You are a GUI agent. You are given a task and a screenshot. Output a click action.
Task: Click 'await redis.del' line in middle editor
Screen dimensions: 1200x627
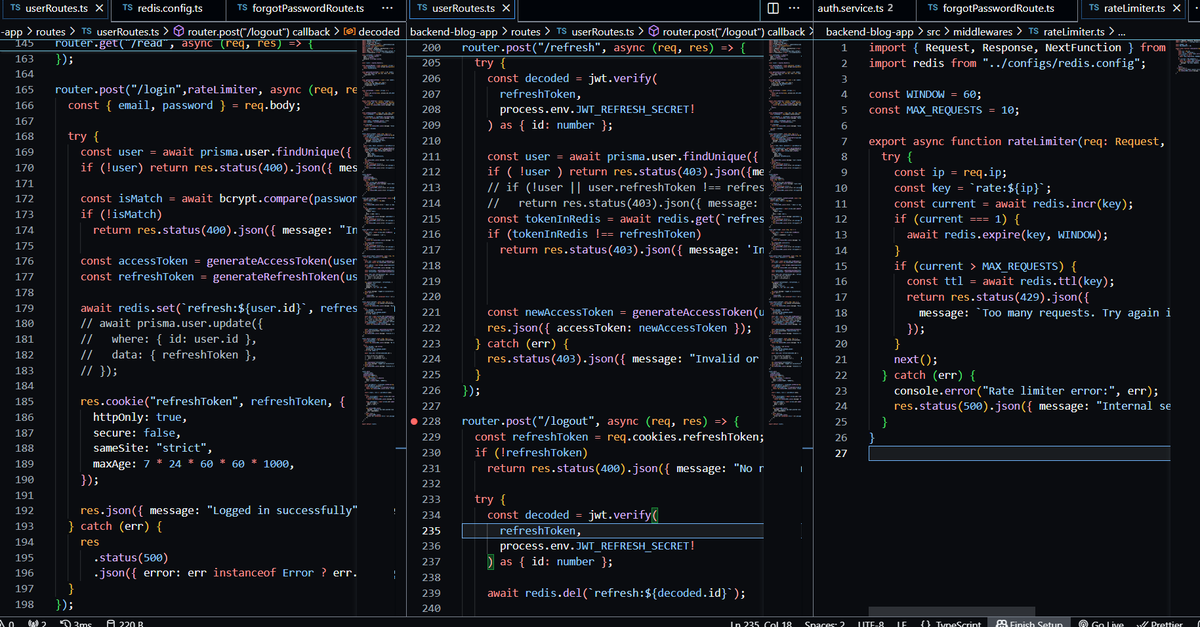pyautogui.click(x=616, y=593)
